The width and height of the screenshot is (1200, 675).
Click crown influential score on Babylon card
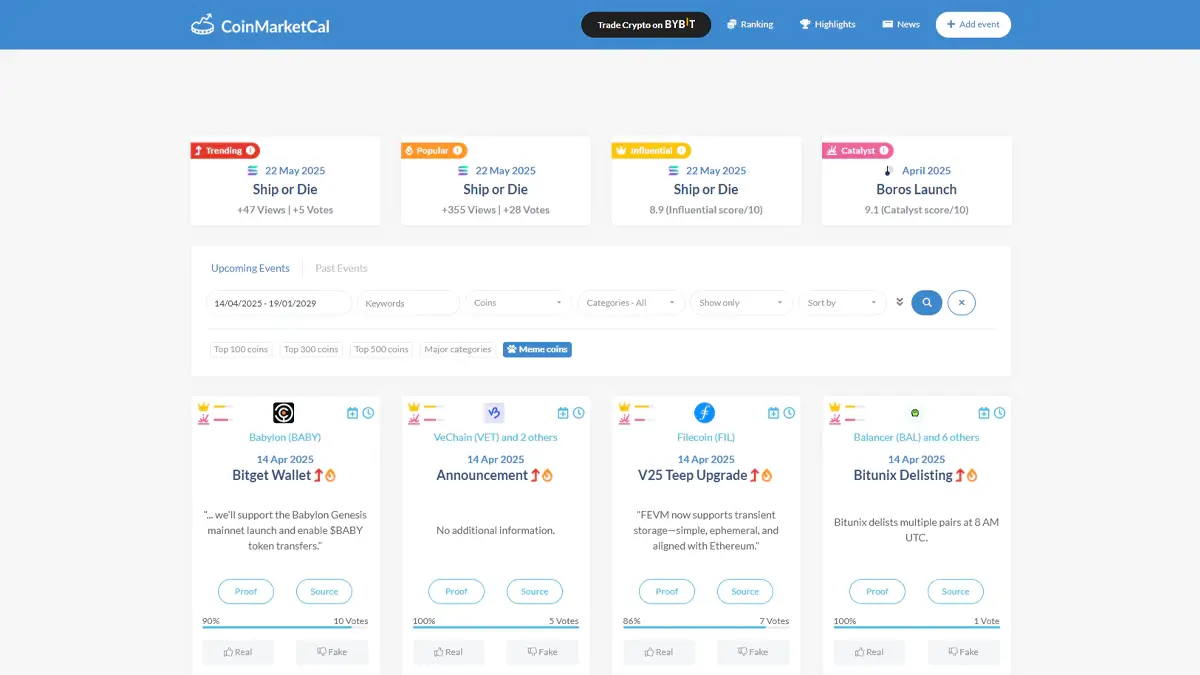pos(204,407)
